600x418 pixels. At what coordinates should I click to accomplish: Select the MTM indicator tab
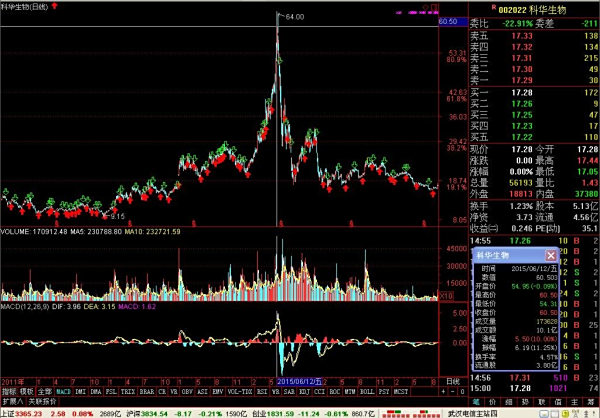[x=350, y=392]
